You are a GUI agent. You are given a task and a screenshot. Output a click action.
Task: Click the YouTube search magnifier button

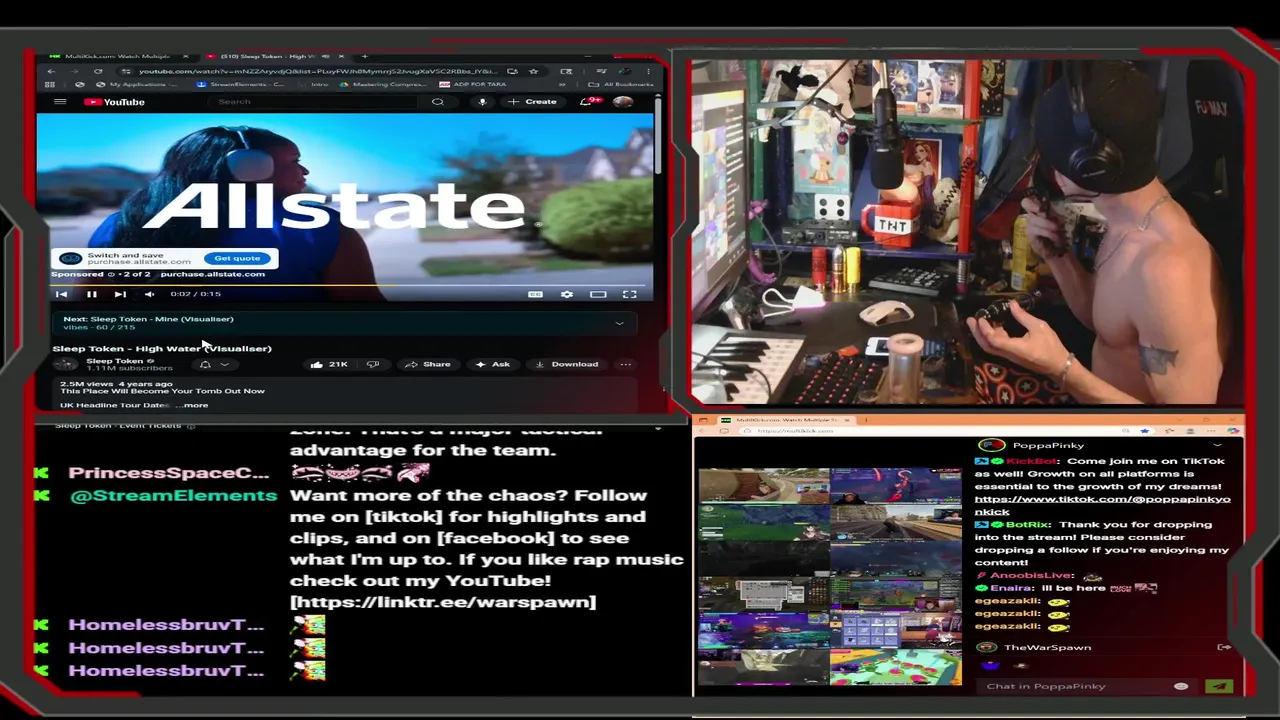[437, 102]
